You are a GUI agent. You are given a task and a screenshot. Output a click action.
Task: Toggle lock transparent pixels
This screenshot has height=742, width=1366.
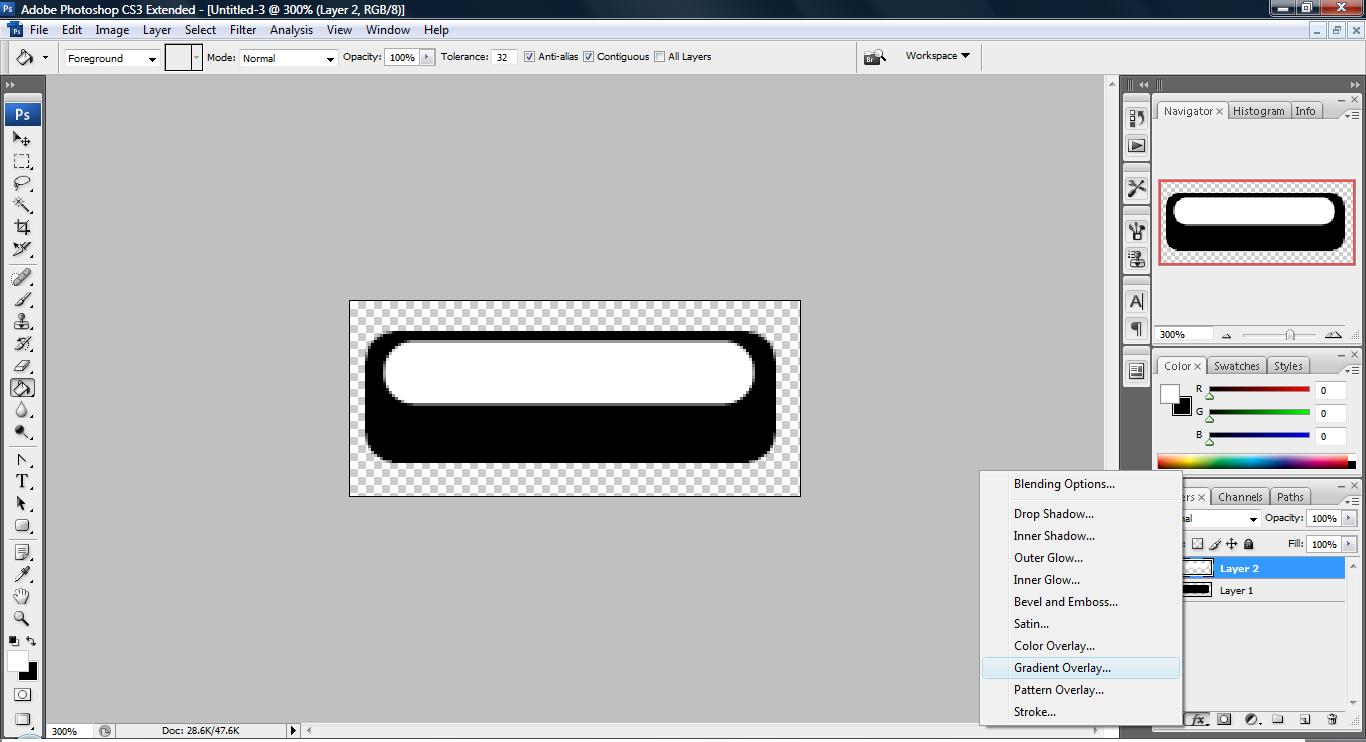point(1198,544)
